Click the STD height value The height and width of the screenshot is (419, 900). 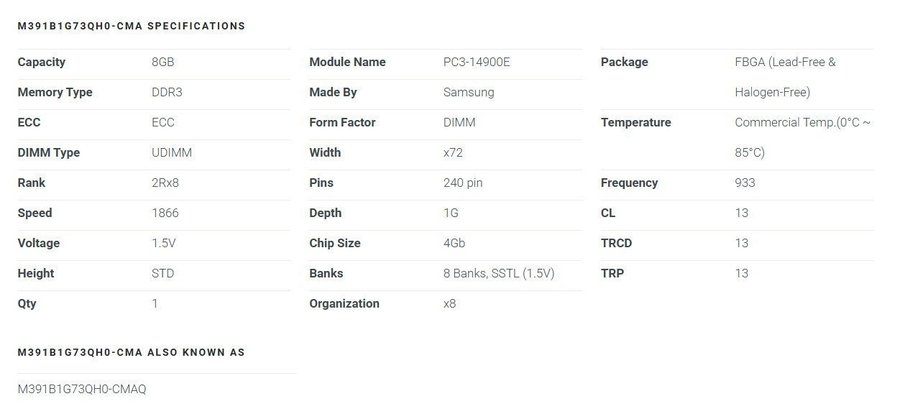(x=163, y=273)
